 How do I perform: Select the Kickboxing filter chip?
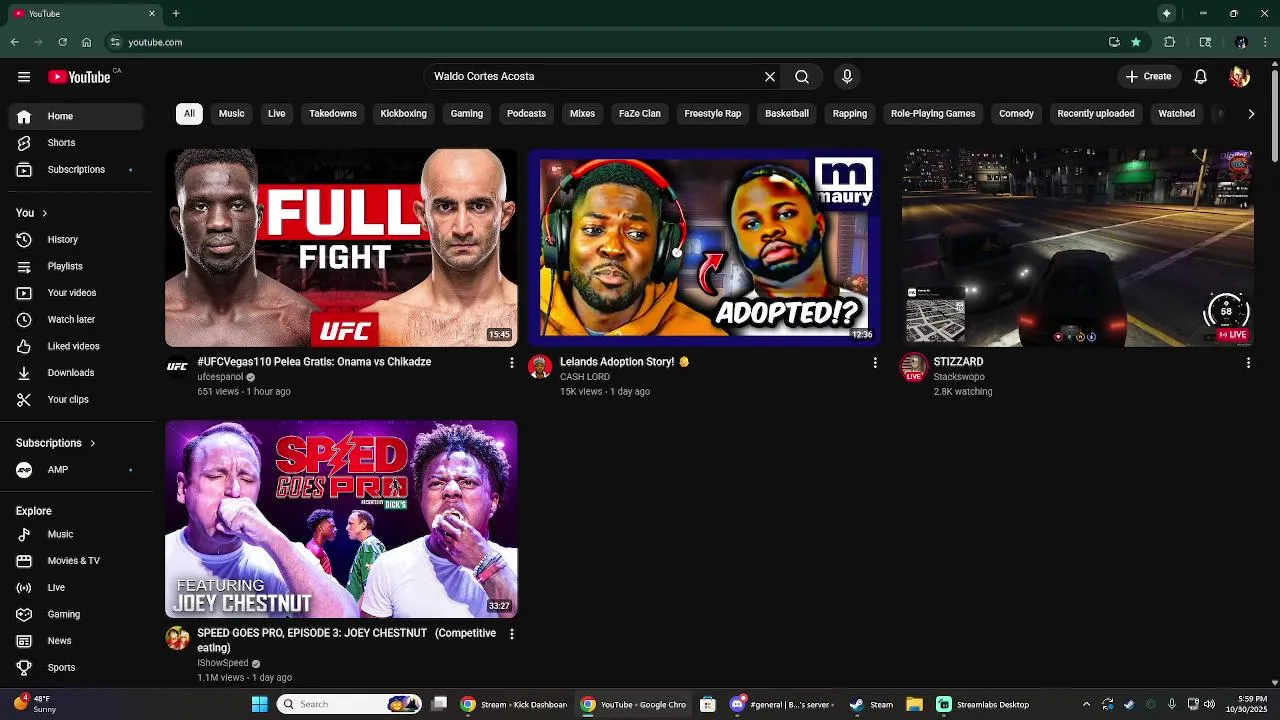pos(404,114)
